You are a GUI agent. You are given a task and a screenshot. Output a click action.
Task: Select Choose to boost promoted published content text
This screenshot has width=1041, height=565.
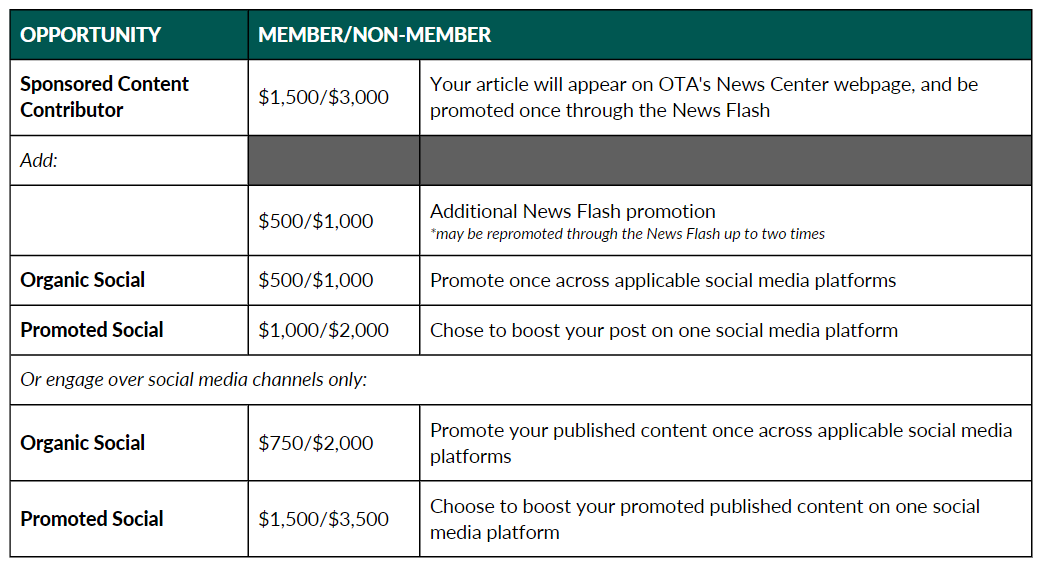[x=704, y=519]
